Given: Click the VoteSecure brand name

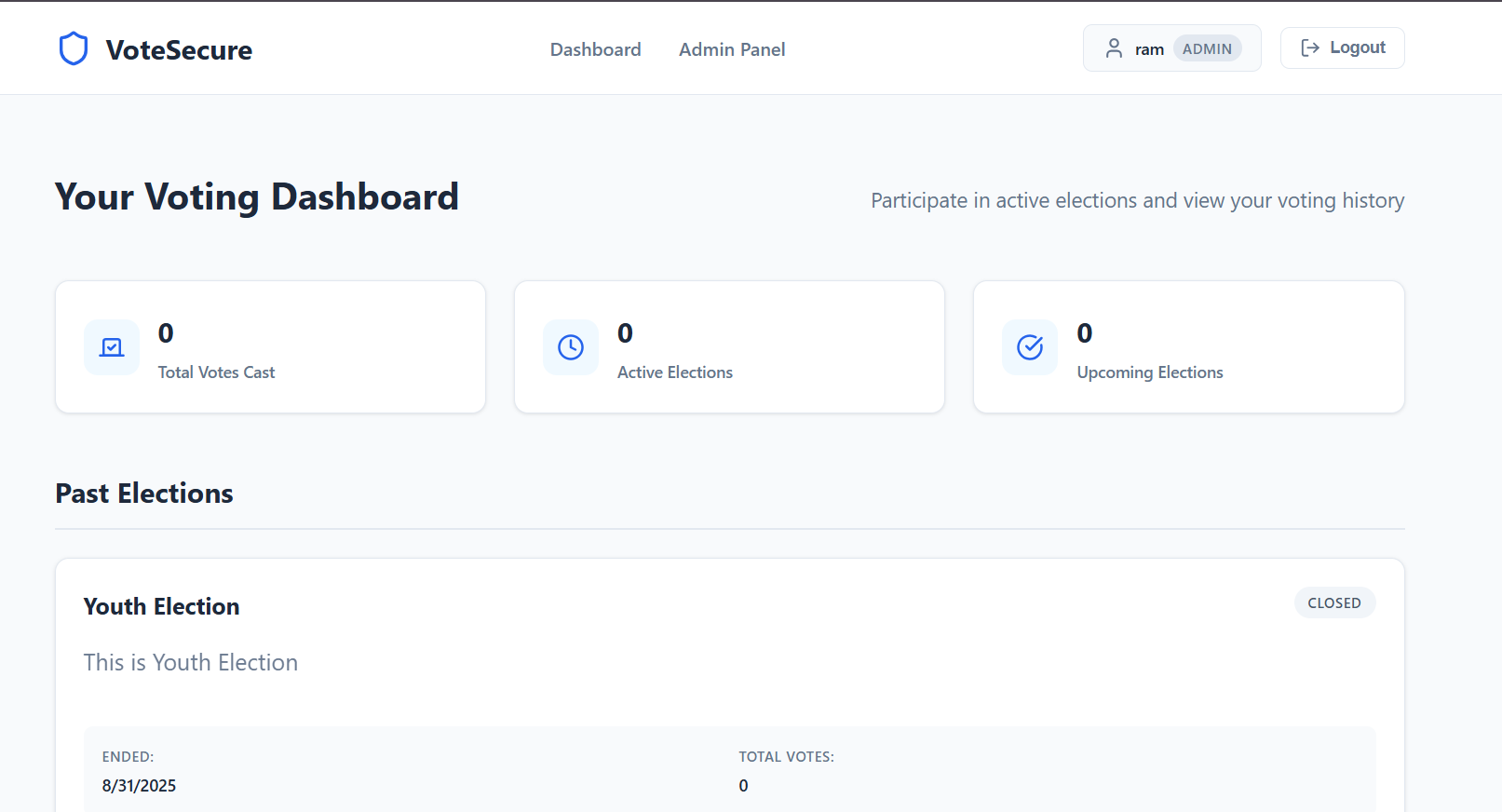Looking at the screenshot, I should click(x=180, y=50).
